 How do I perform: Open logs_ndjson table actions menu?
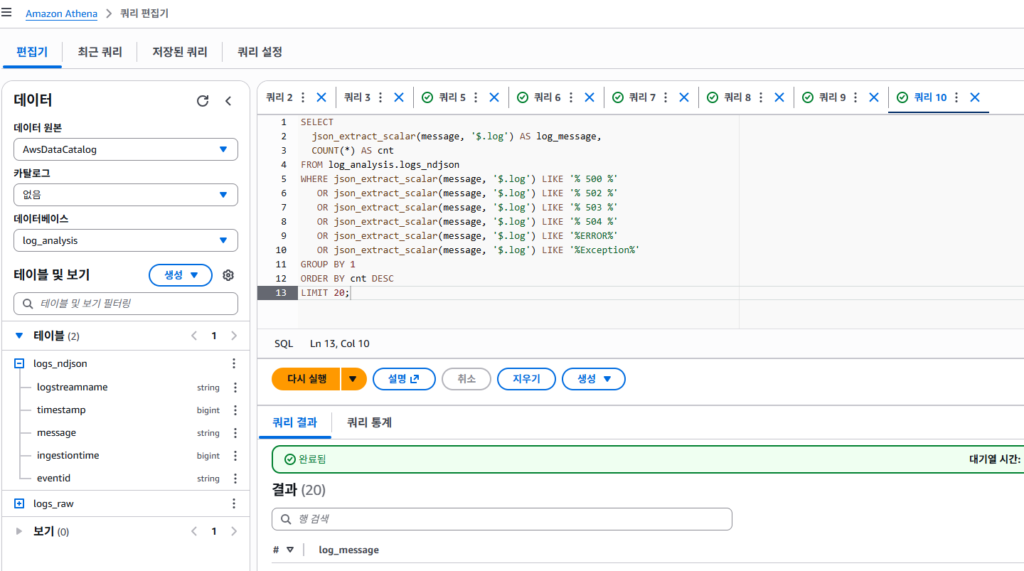(234, 364)
